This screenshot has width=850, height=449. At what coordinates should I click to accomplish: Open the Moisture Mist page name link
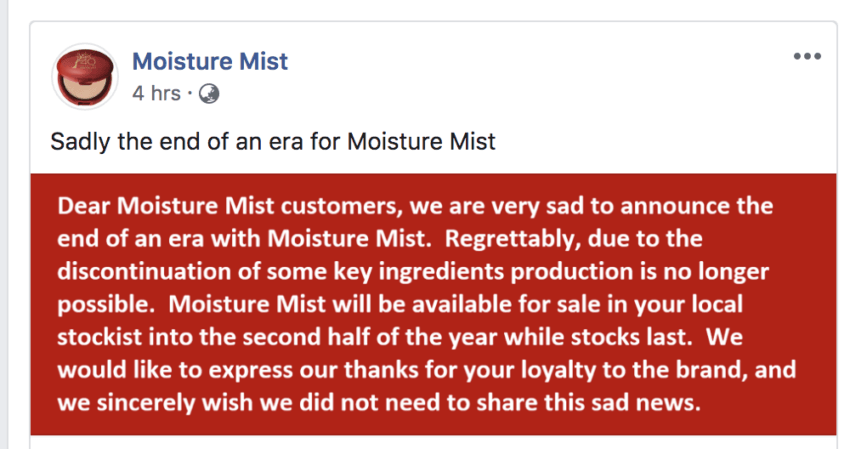pos(210,61)
